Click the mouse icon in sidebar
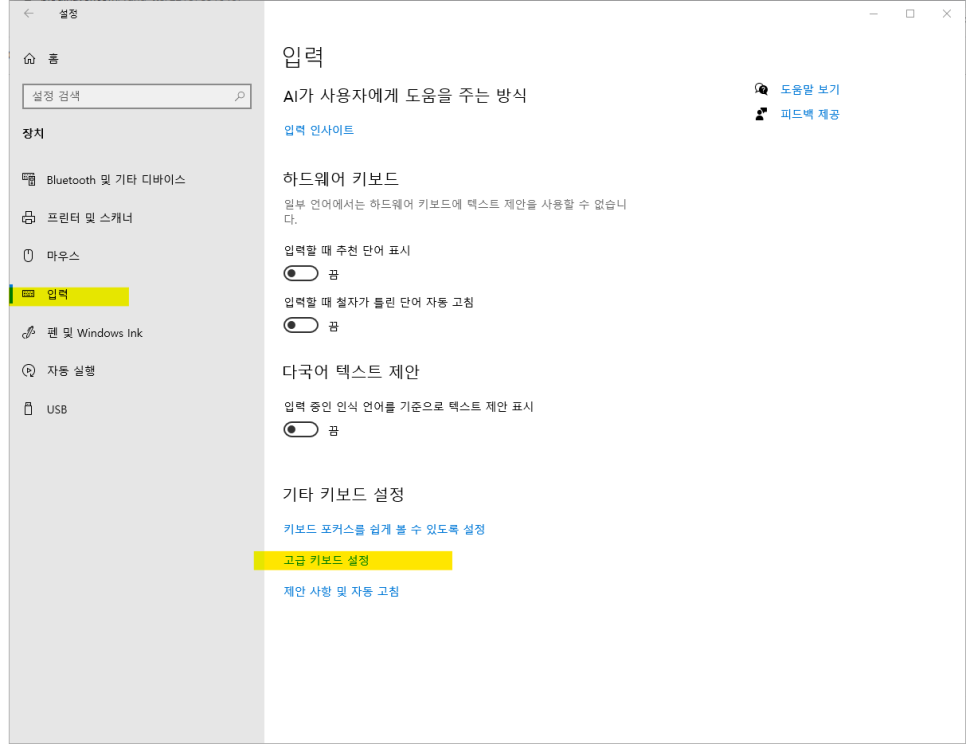Screen dimensions: 966x744 pos(28,256)
